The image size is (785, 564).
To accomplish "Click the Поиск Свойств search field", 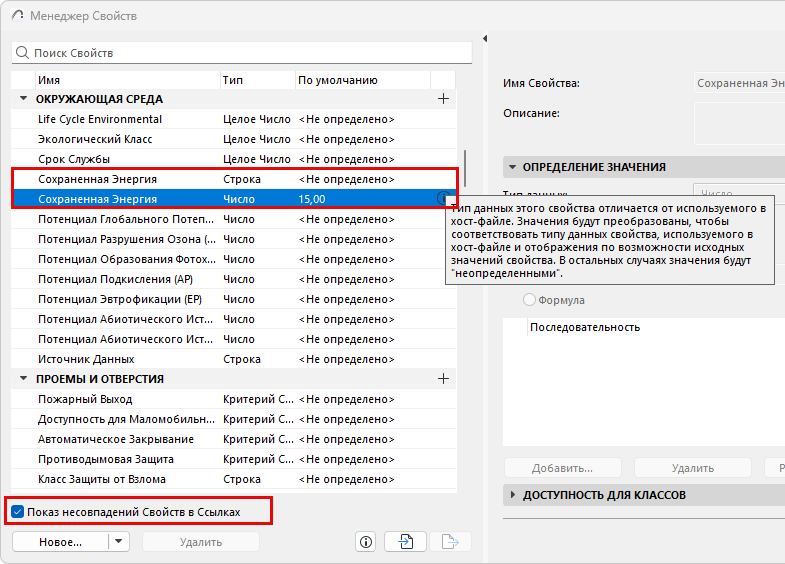I will (x=242, y=53).
